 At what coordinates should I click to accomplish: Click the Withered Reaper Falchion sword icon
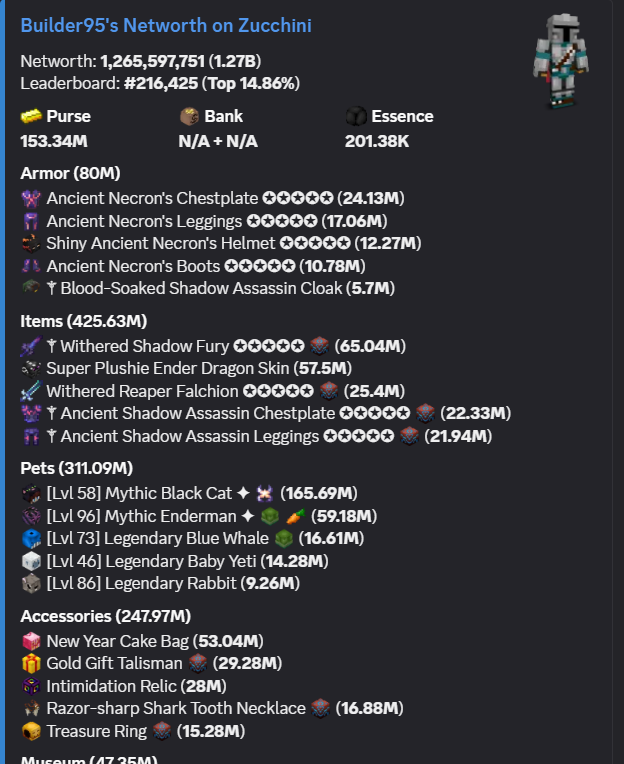click(31, 391)
